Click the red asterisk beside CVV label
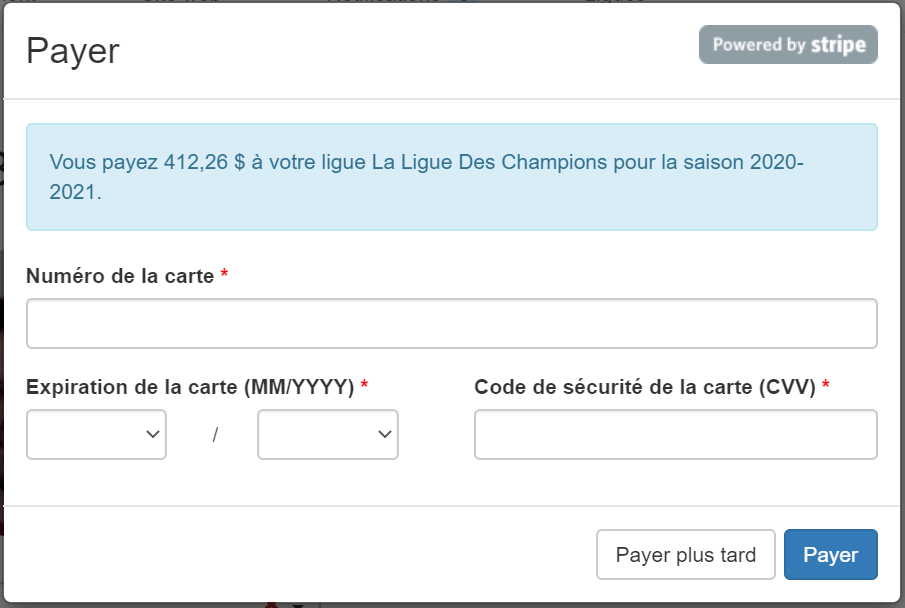Image resolution: width=905 pixels, height=608 pixels. [826, 385]
